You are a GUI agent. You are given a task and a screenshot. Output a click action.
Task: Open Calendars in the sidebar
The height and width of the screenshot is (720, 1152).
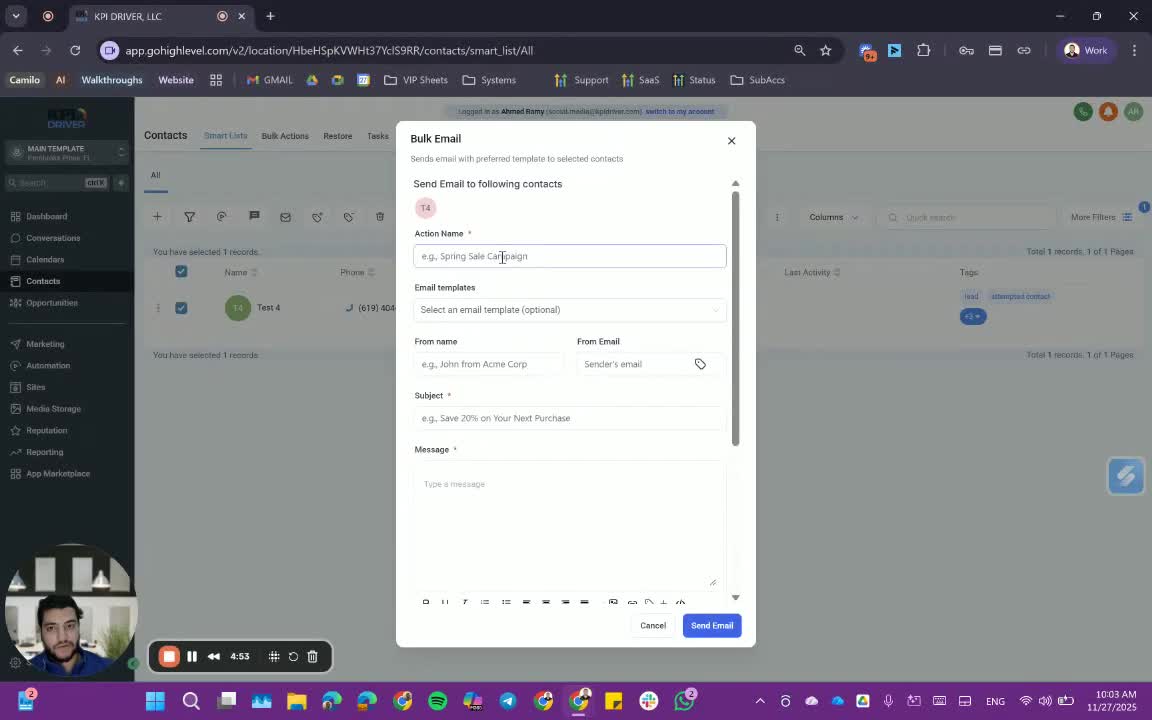(x=45, y=259)
